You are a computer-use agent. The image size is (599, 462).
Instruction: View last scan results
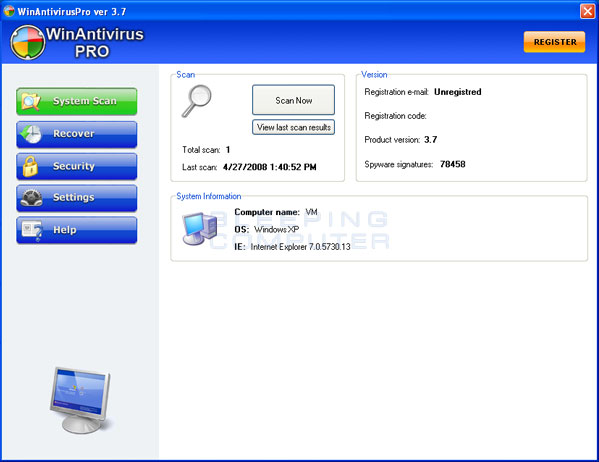click(x=293, y=127)
